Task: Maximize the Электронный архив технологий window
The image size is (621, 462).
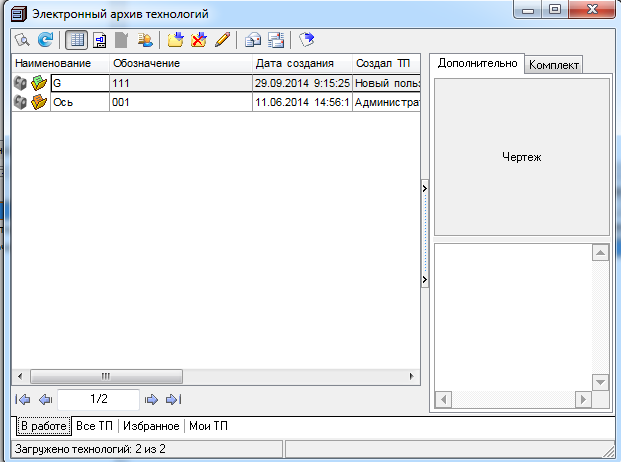Action: point(556,10)
